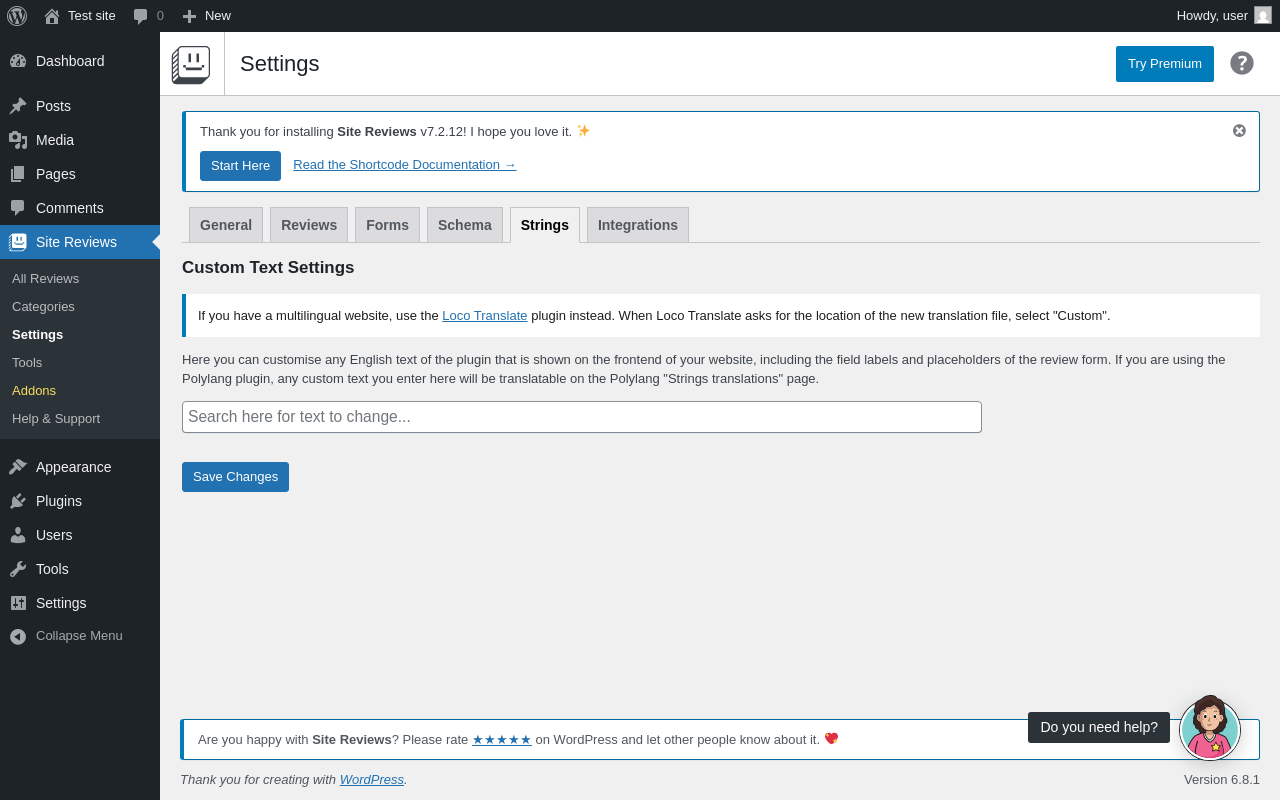Select the Strings tab
Image resolution: width=1280 pixels, height=800 pixels.
click(545, 225)
